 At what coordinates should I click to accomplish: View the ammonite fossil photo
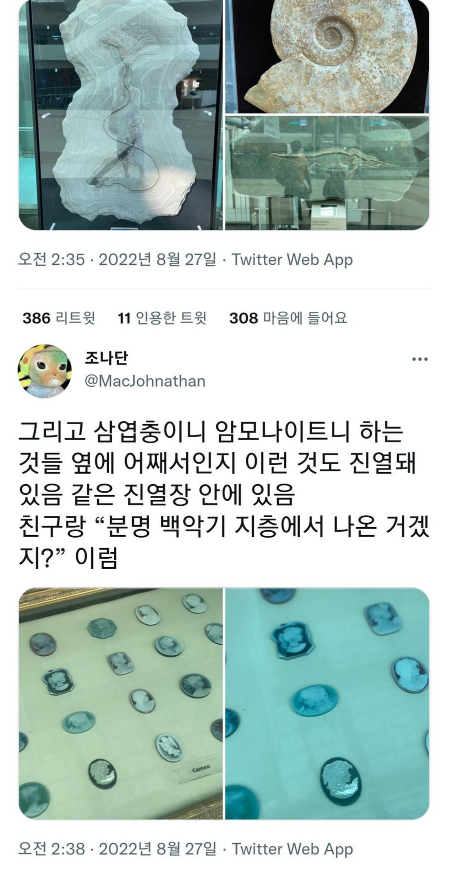click(x=327, y=56)
